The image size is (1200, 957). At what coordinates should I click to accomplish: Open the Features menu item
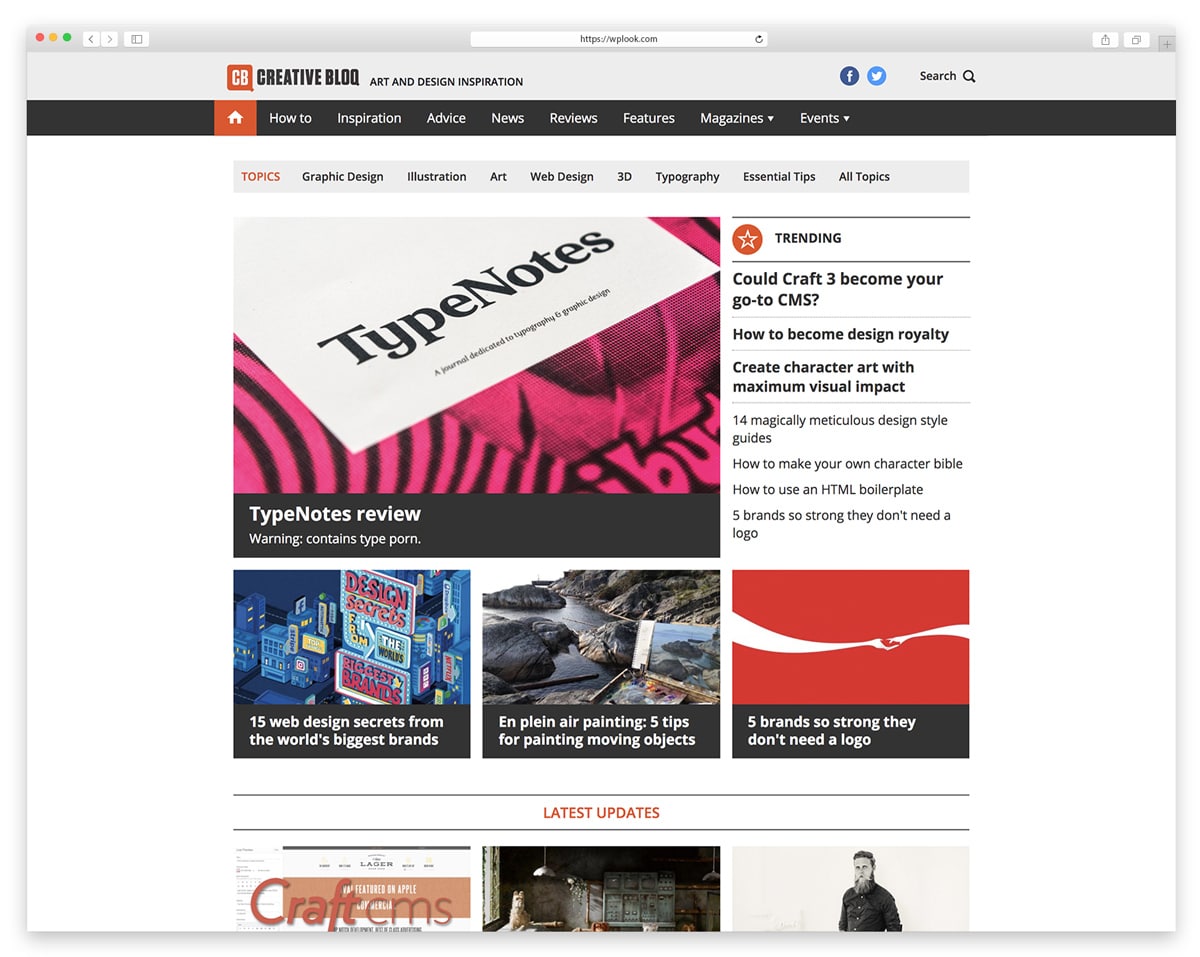pos(649,118)
